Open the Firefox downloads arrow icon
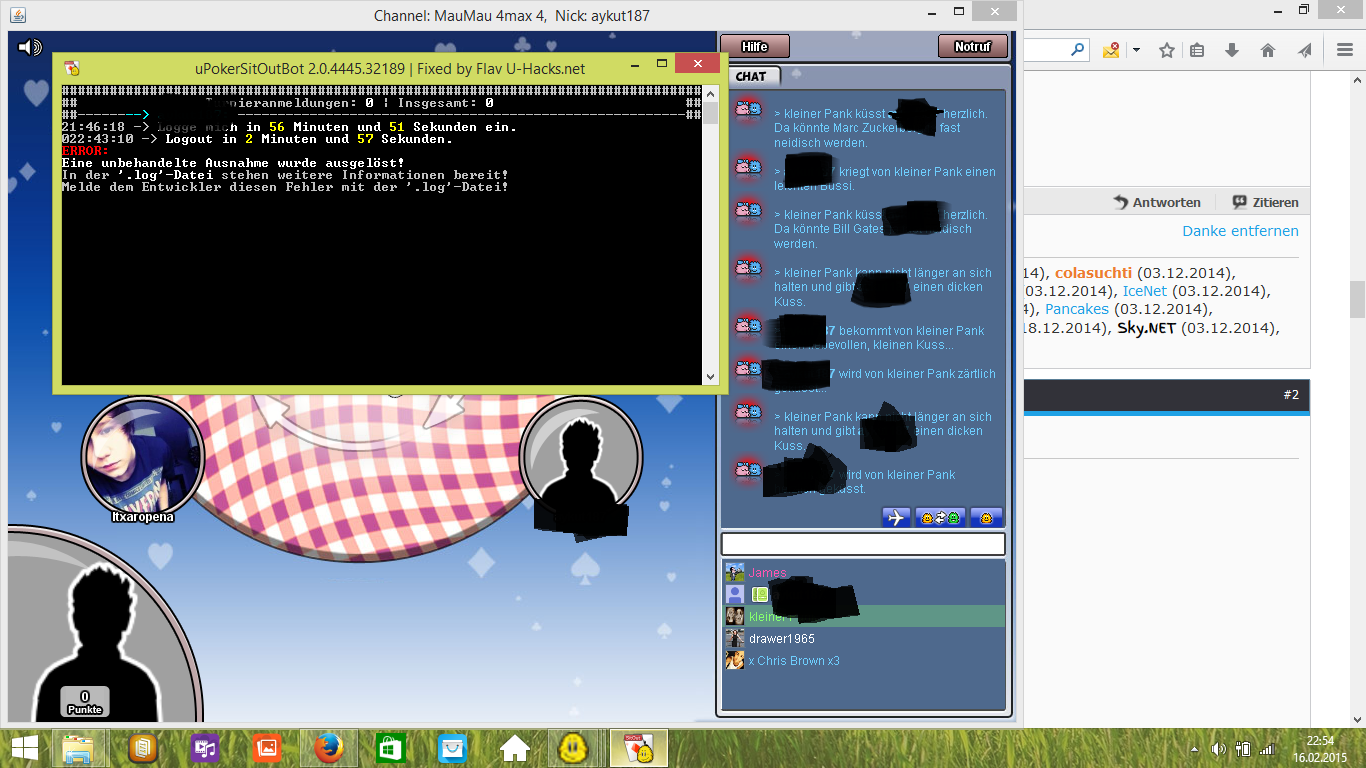Image resolution: width=1366 pixels, height=768 pixels. [1232, 50]
